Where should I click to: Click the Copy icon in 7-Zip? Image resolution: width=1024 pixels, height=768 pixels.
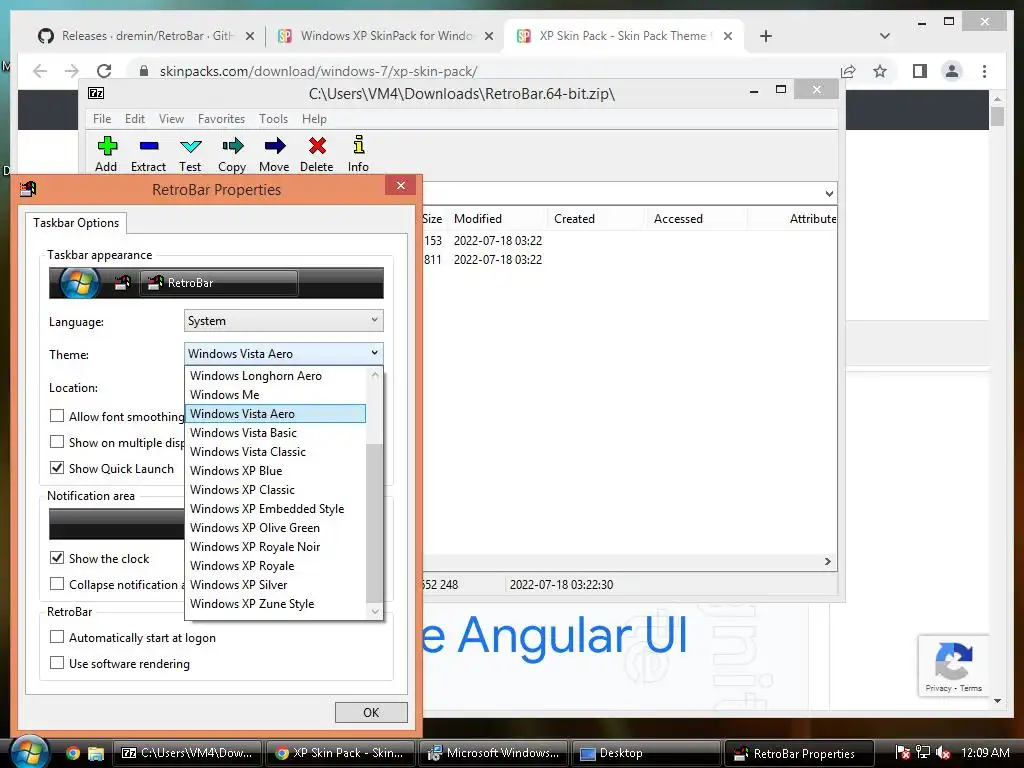coord(232,145)
